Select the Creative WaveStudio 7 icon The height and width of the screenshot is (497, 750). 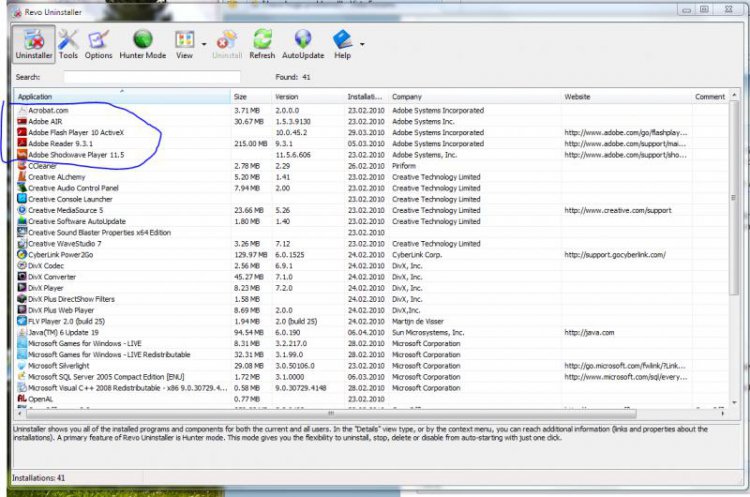click(x=22, y=243)
